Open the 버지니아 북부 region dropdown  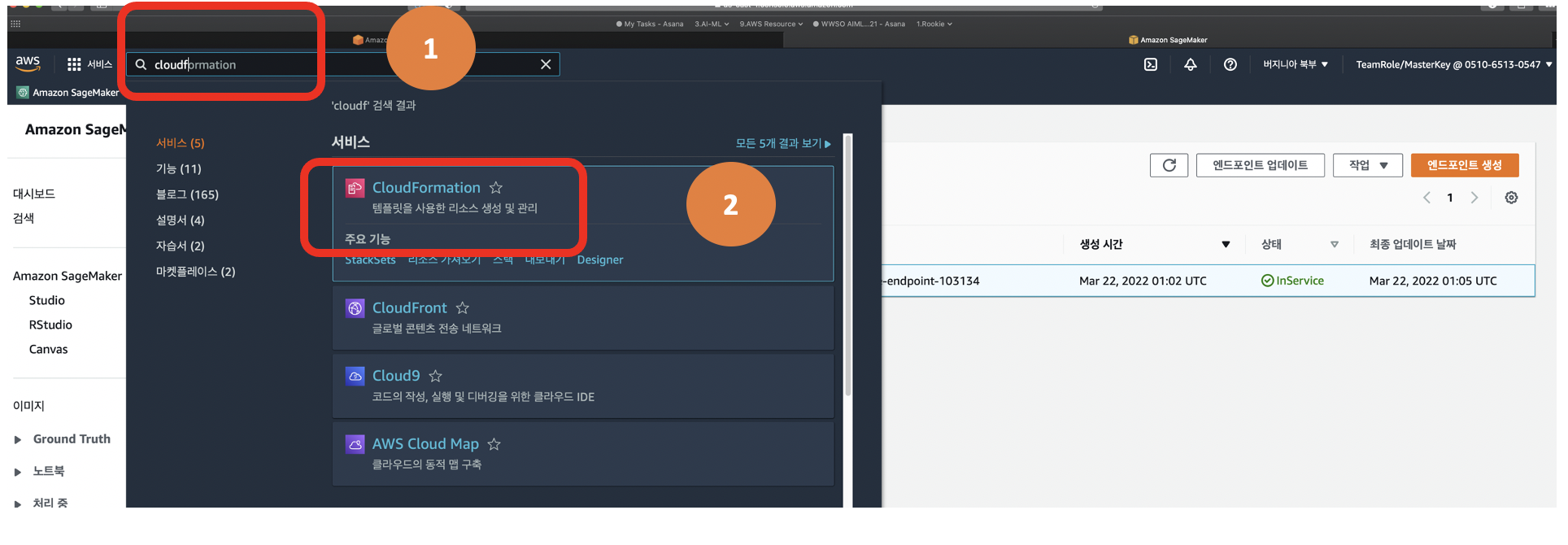click(1295, 64)
